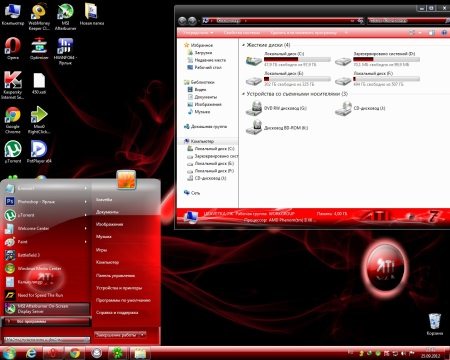Click the Internet Explorer taskbar icon
Screen dimensions: 450x360
(x=31, y=353)
